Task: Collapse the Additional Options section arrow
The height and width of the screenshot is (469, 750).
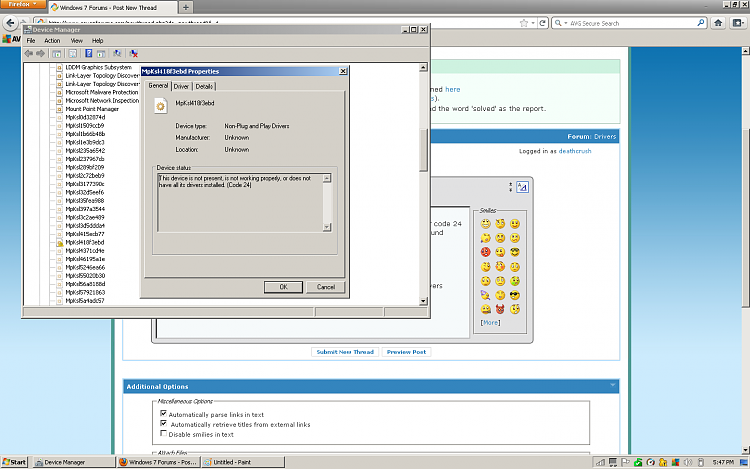Action: 613,385
